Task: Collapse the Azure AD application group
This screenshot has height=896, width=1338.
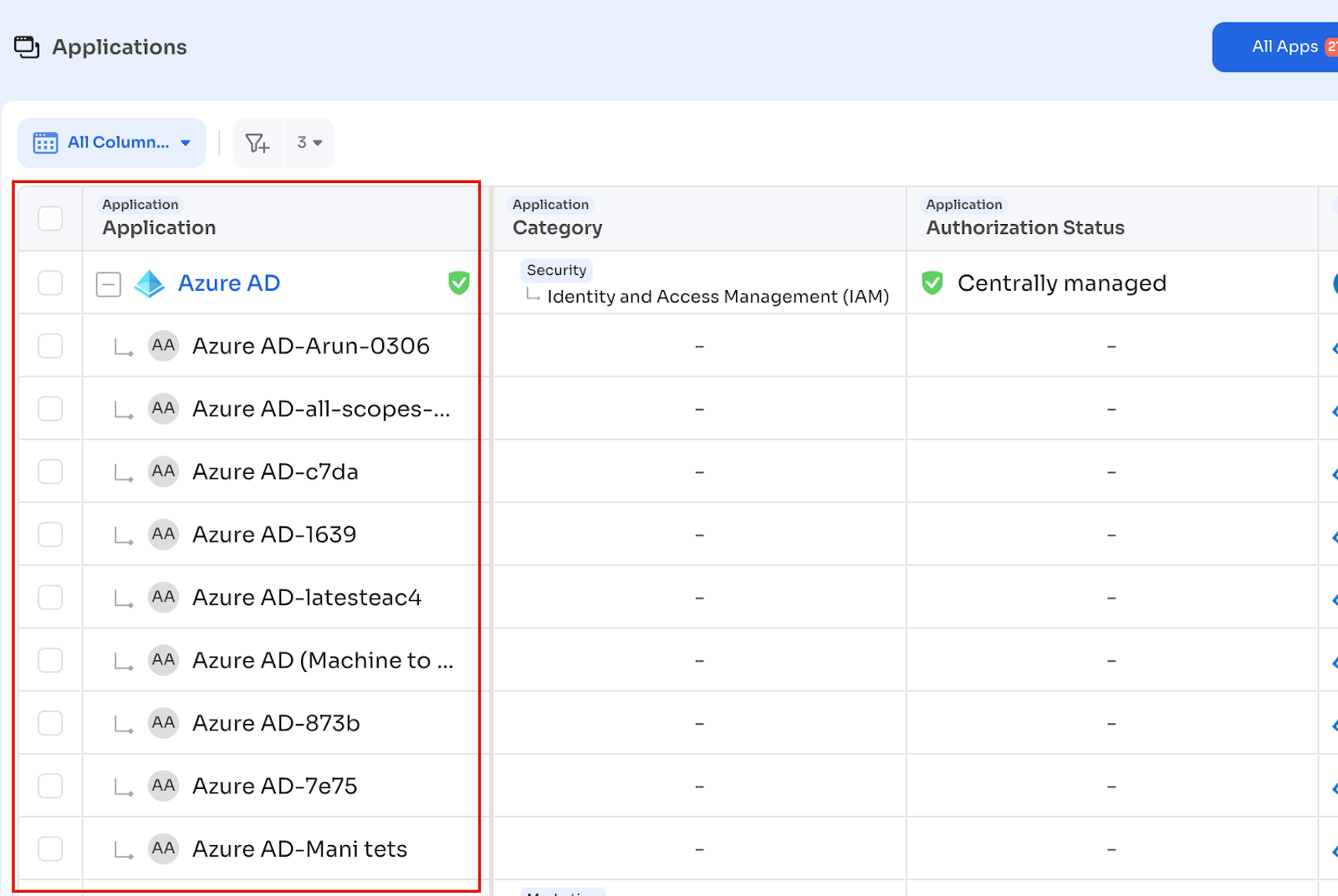Action: (x=109, y=284)
